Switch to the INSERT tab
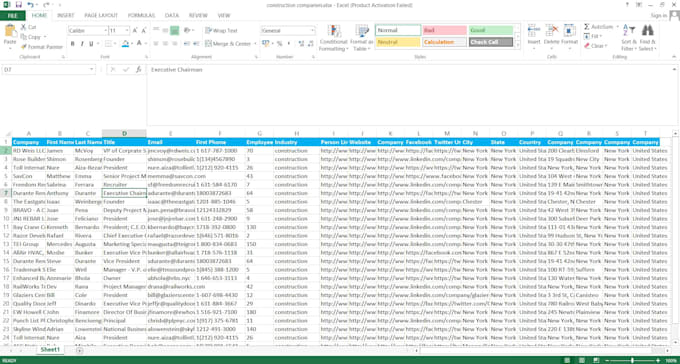Viewport: 680px width, 364px height. [x=65, y=15]
